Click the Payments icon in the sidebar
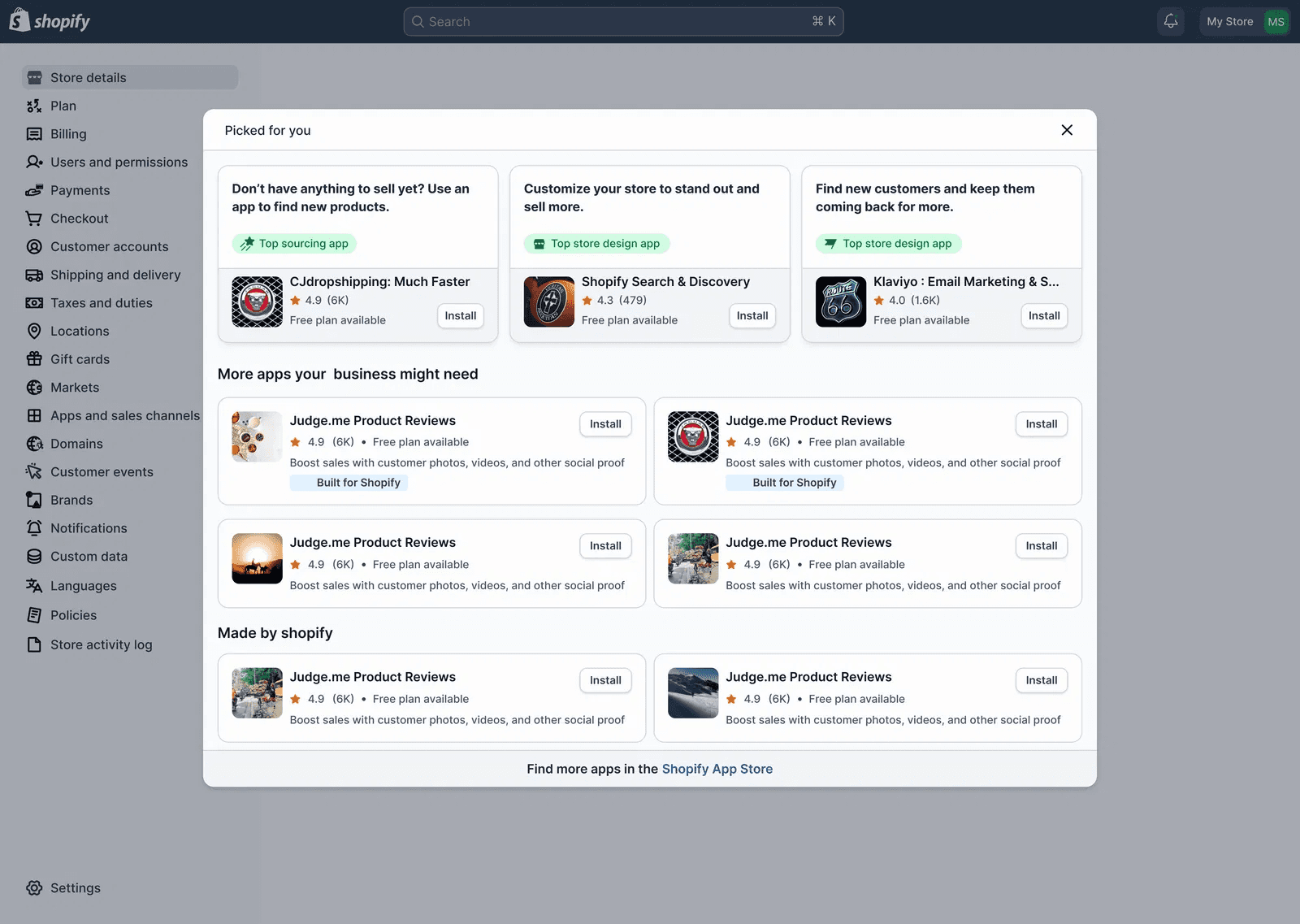Image resolution: width=1300 pixels, height=924 pixels. [34, 190]
